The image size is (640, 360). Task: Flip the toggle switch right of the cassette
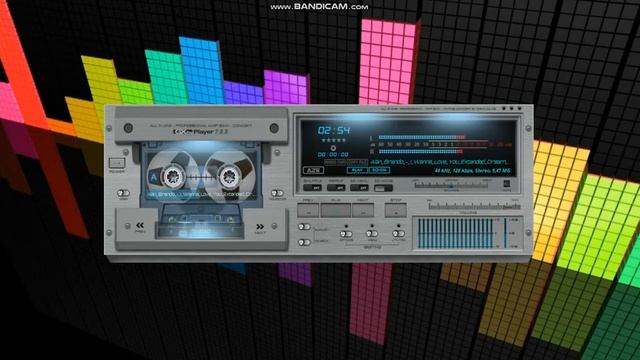tap(277, 193)
